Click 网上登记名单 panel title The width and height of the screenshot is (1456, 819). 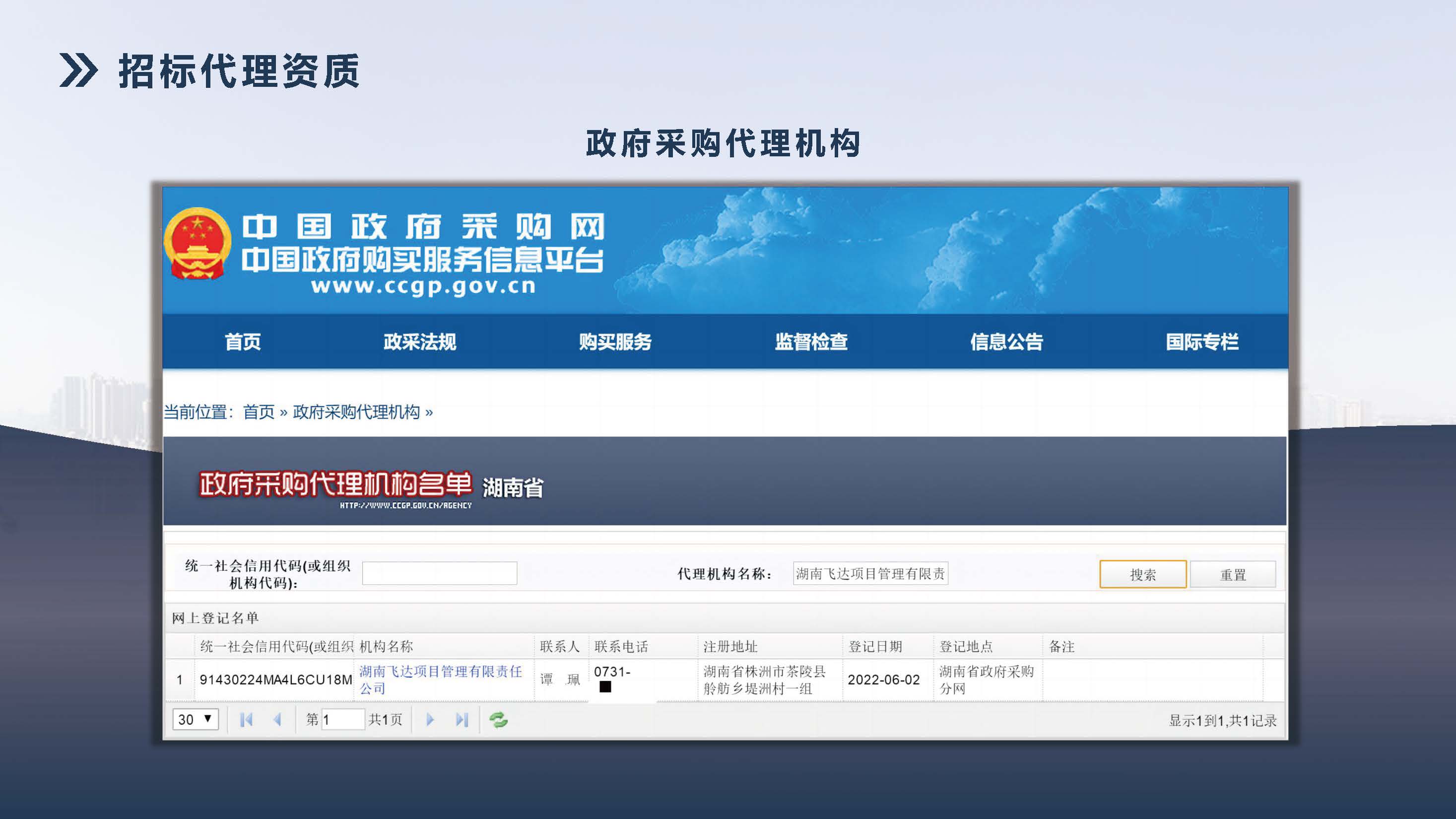(215, 618)
